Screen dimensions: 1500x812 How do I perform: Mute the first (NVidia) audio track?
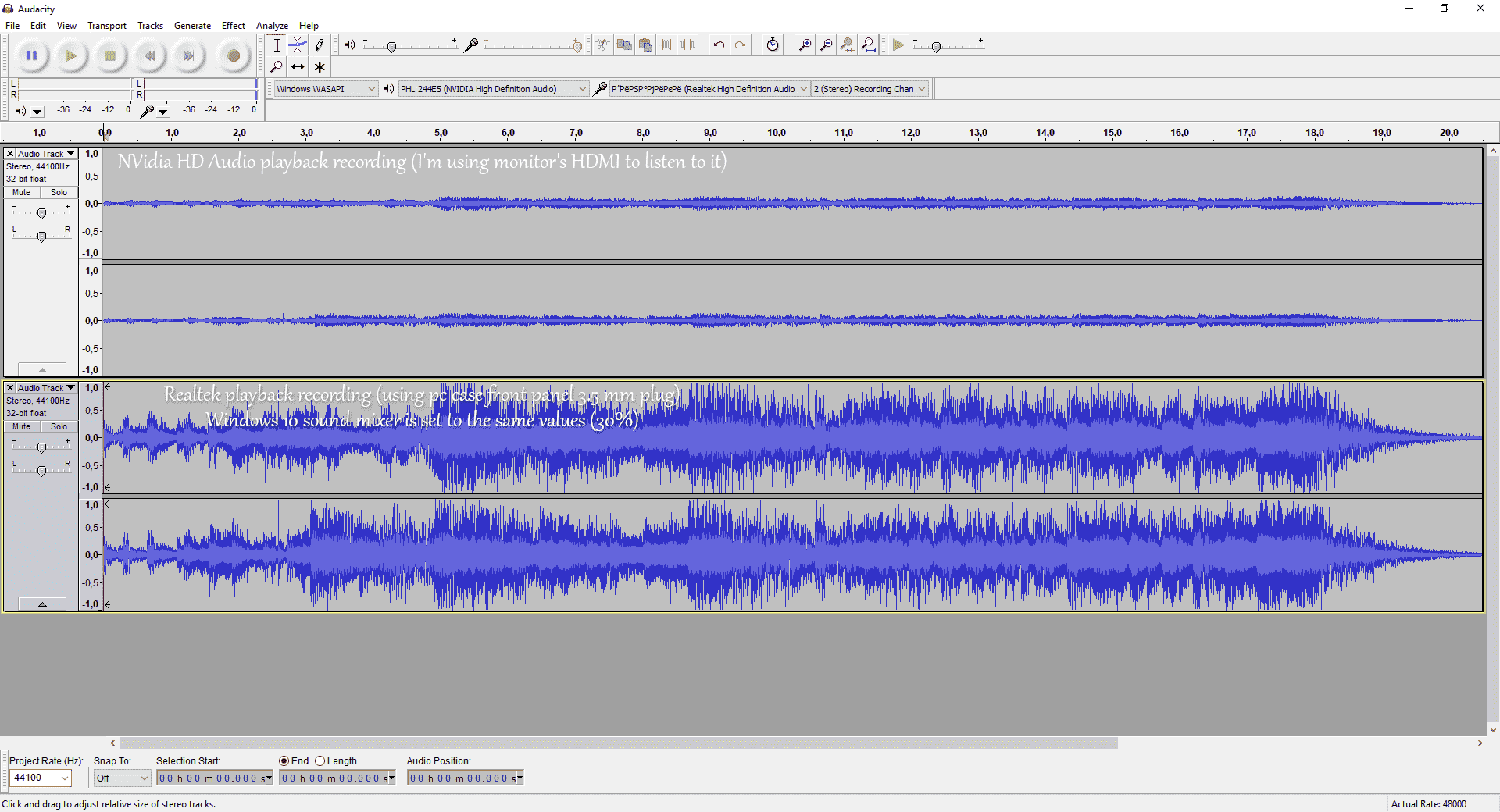tap(22, 192)
